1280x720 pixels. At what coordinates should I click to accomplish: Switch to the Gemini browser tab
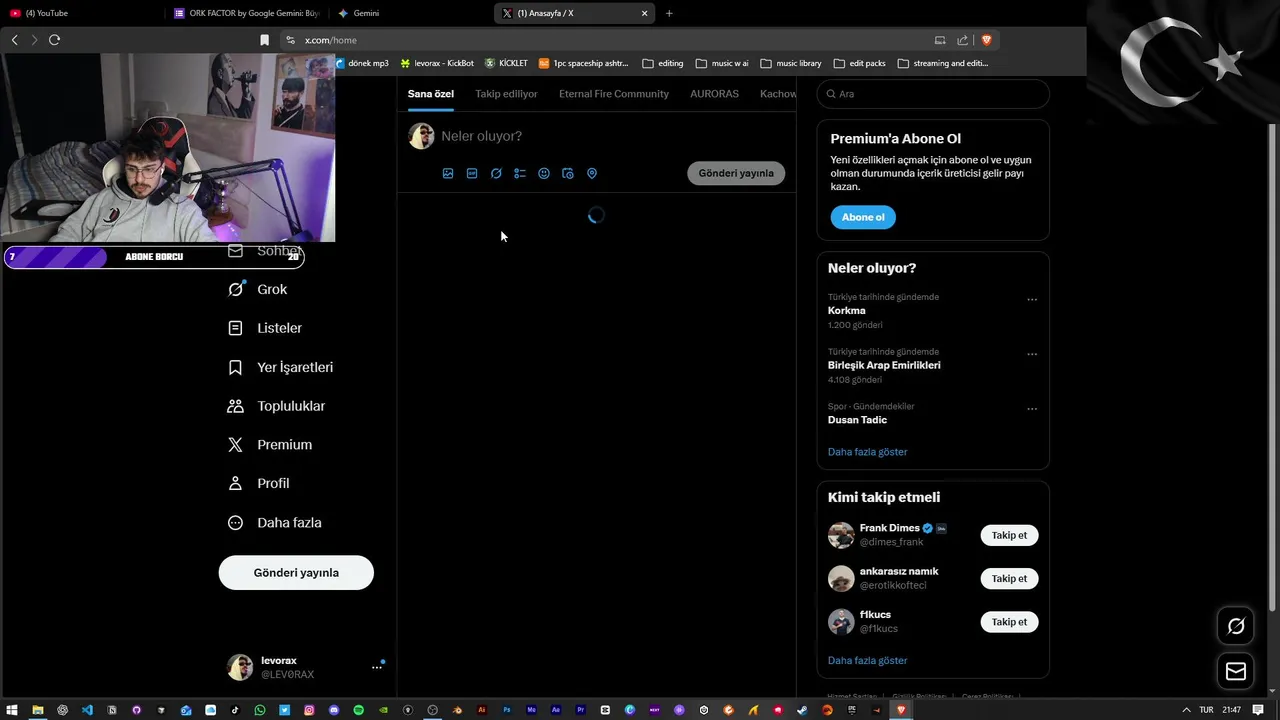pyautogui.click(x=410, y=13)
